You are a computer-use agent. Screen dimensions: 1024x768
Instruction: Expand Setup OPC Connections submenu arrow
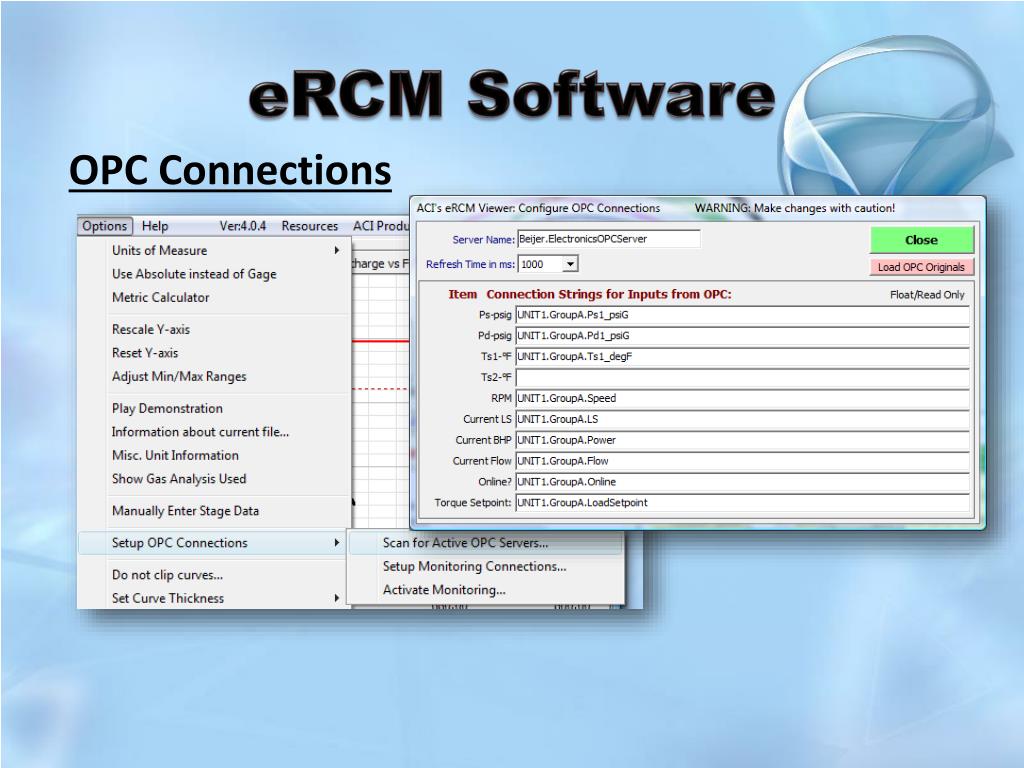337,543
